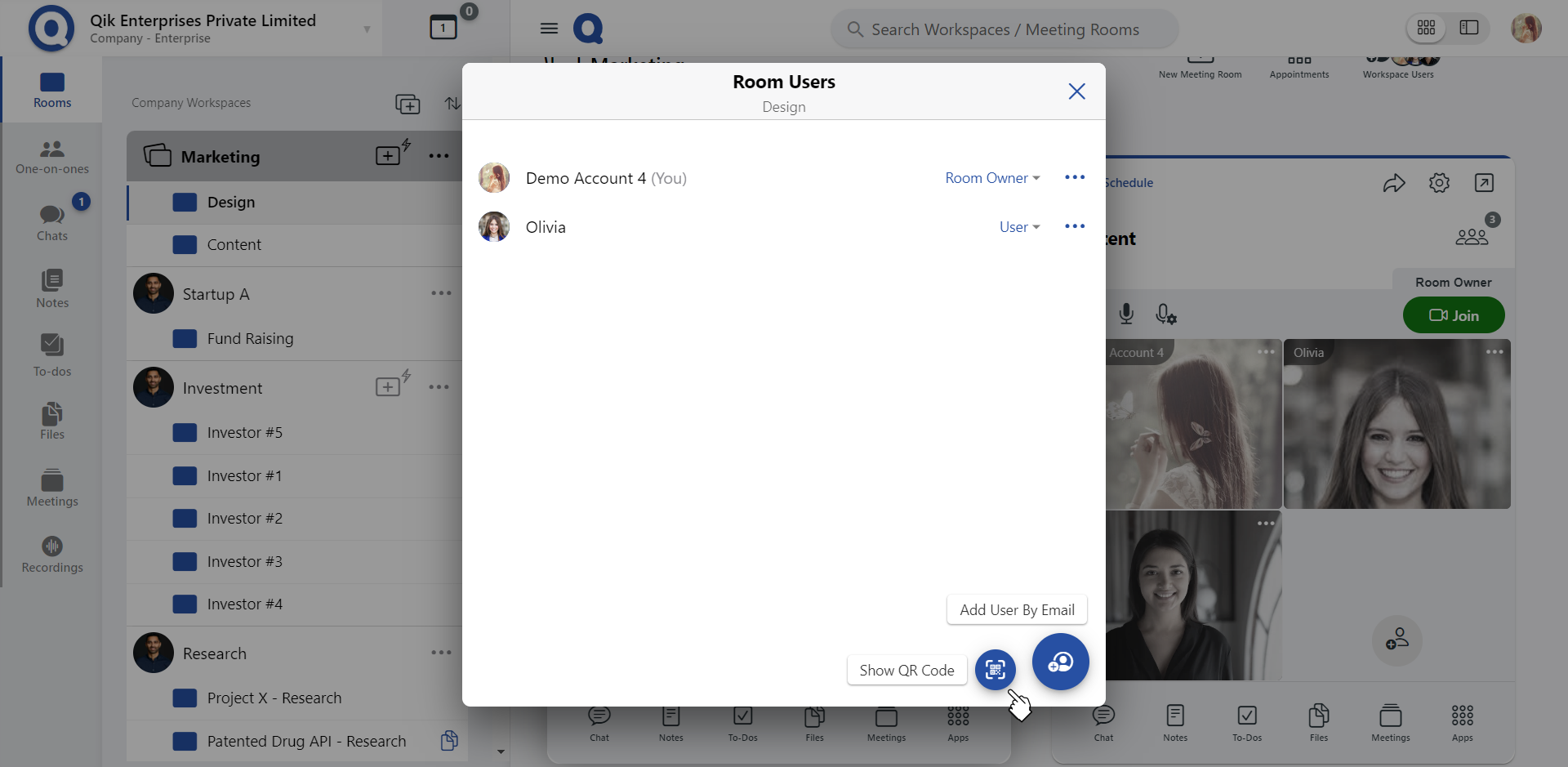Select the Investor #5 room

296,433
